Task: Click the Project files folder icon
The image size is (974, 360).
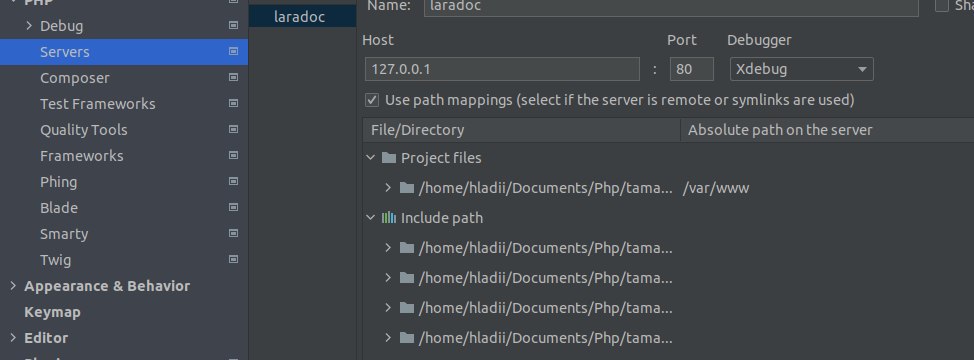Action: [389, 158]
